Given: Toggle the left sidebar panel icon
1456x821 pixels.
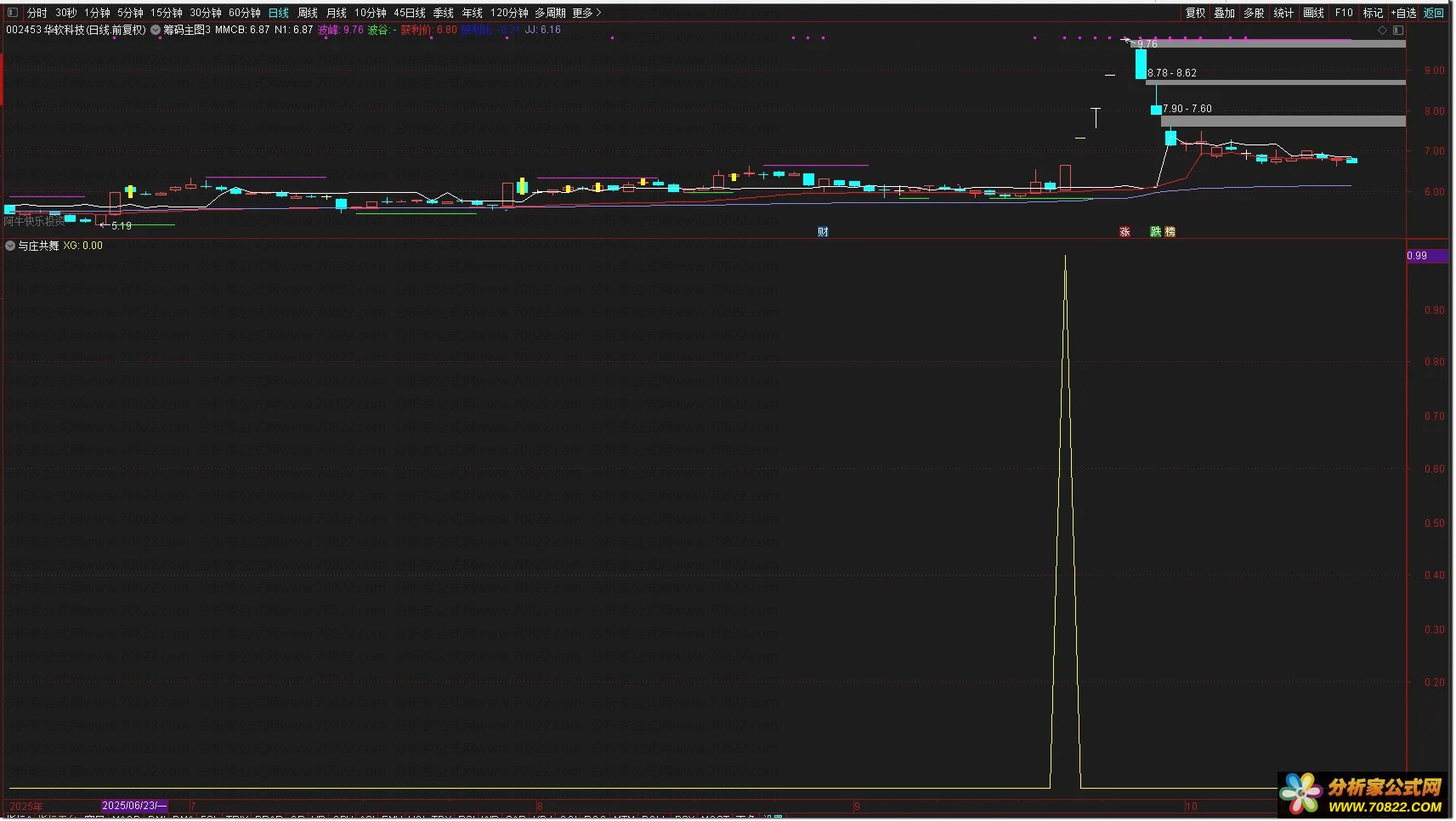Looking at the screenshot, I should pyautogui.click(x=13, y=13).
